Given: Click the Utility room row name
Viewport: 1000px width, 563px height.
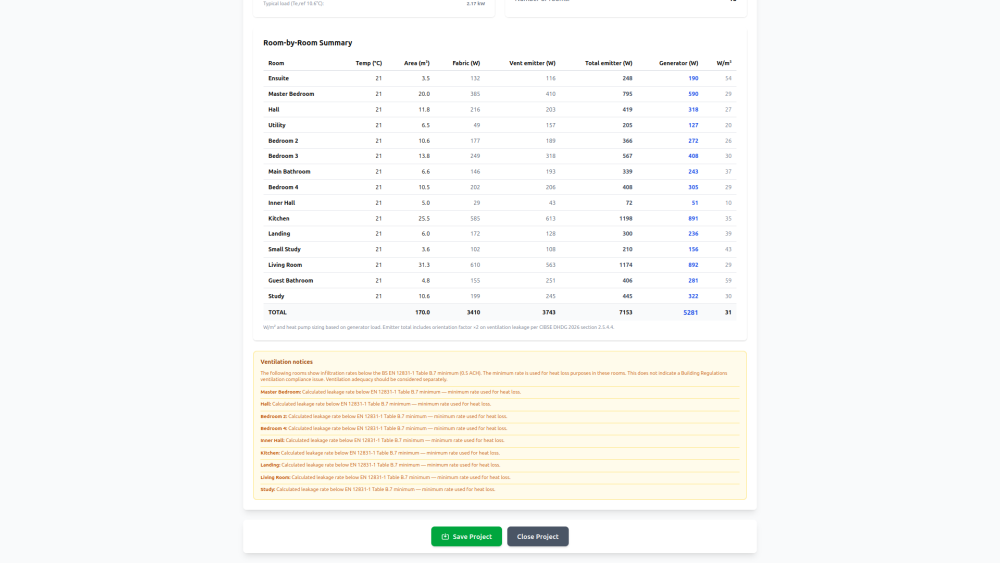Looking at the screenshot, I should (x=277, y=125).
